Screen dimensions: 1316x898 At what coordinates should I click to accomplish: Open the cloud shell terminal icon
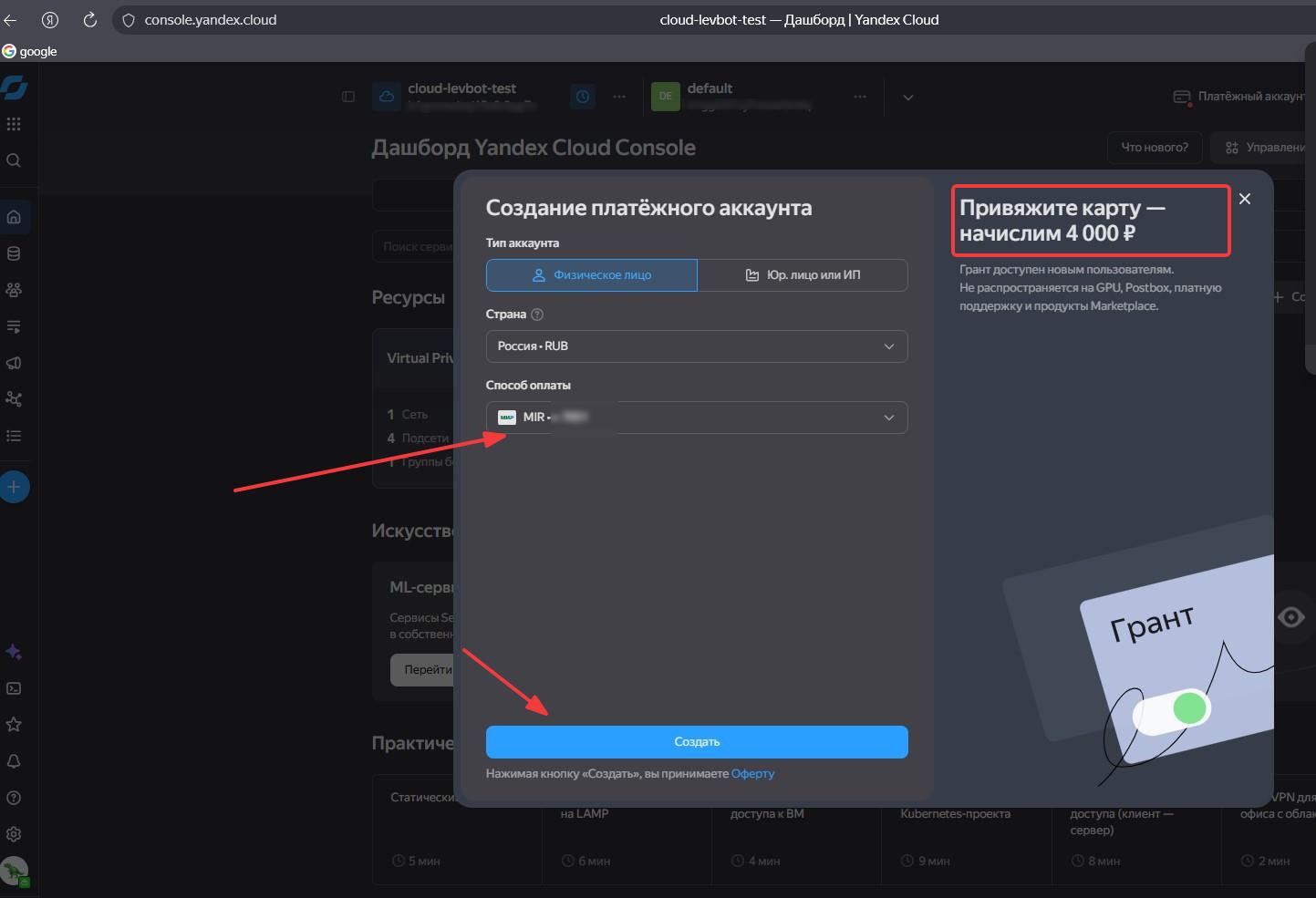tap(14, 688)
